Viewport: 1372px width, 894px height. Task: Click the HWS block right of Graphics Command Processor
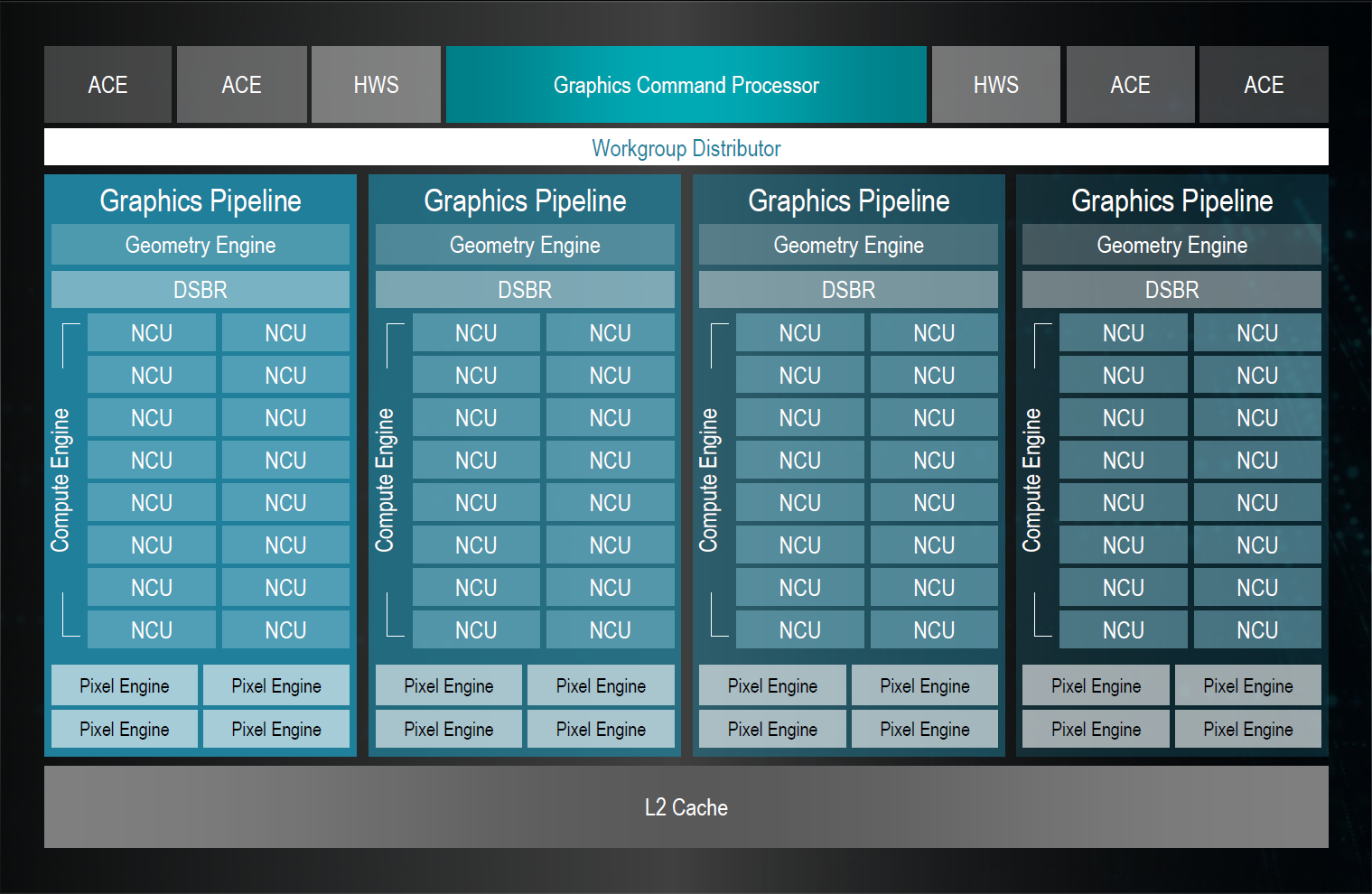[995, 85]
